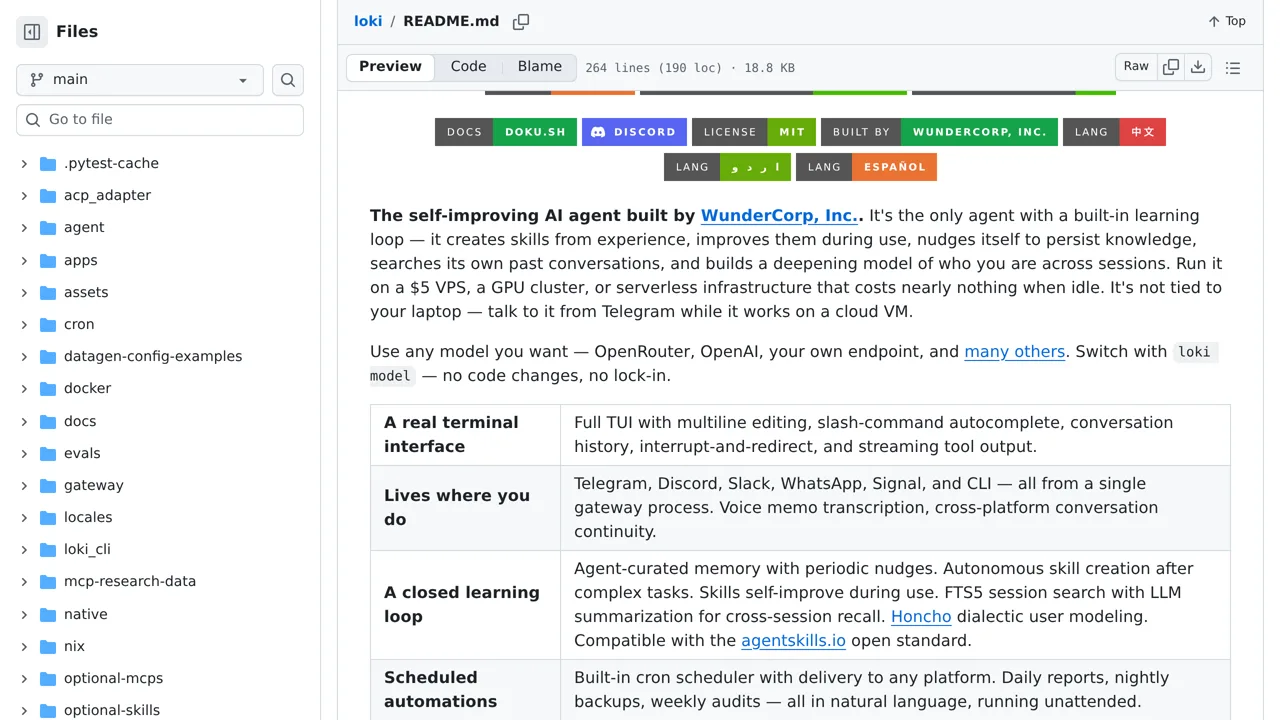Collapse the file tree side panel icon
This screenshot has width=1280, height=720.
(x=32, y=32)
